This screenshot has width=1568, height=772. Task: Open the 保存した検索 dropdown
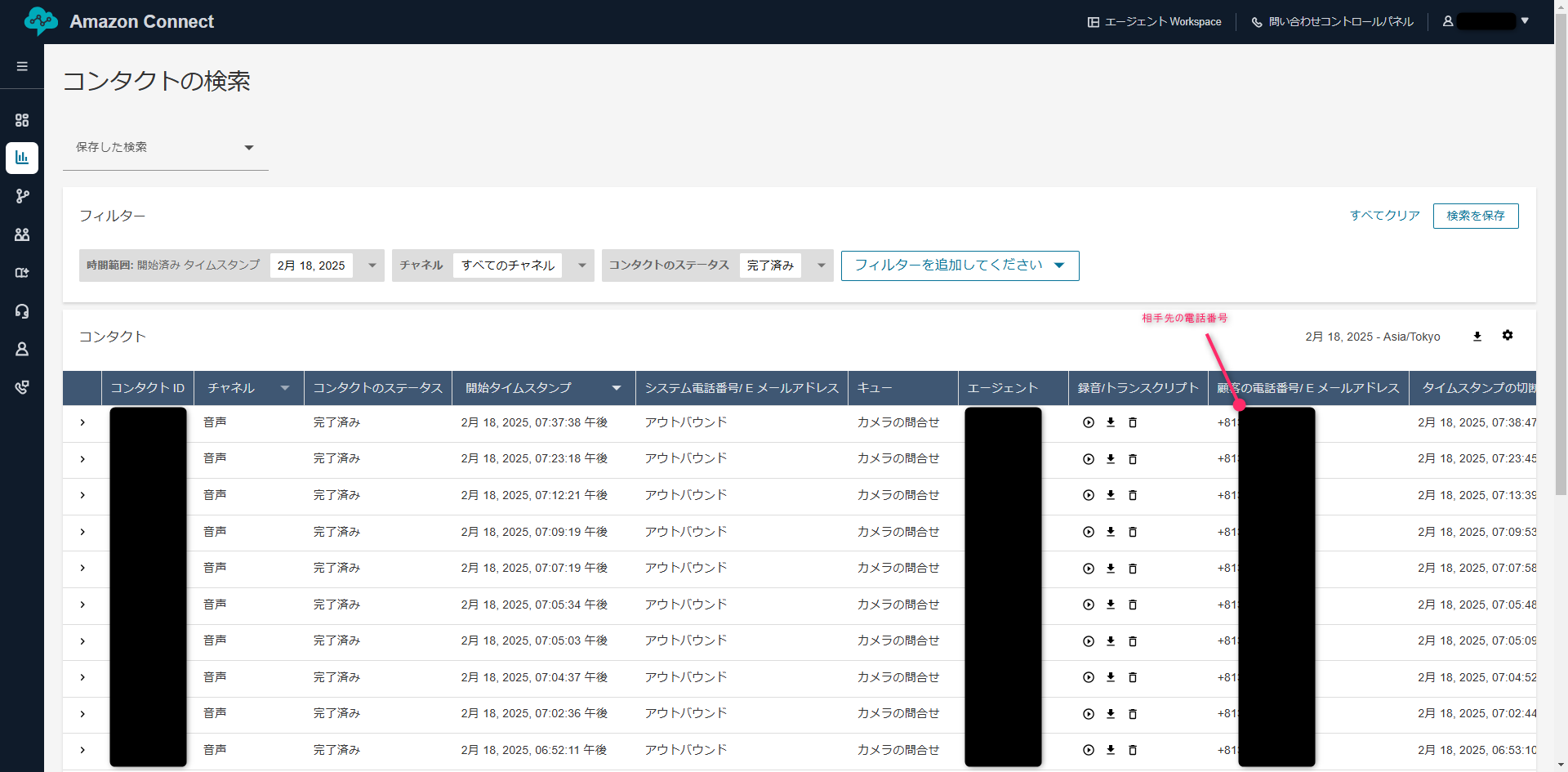click(165, 148)
